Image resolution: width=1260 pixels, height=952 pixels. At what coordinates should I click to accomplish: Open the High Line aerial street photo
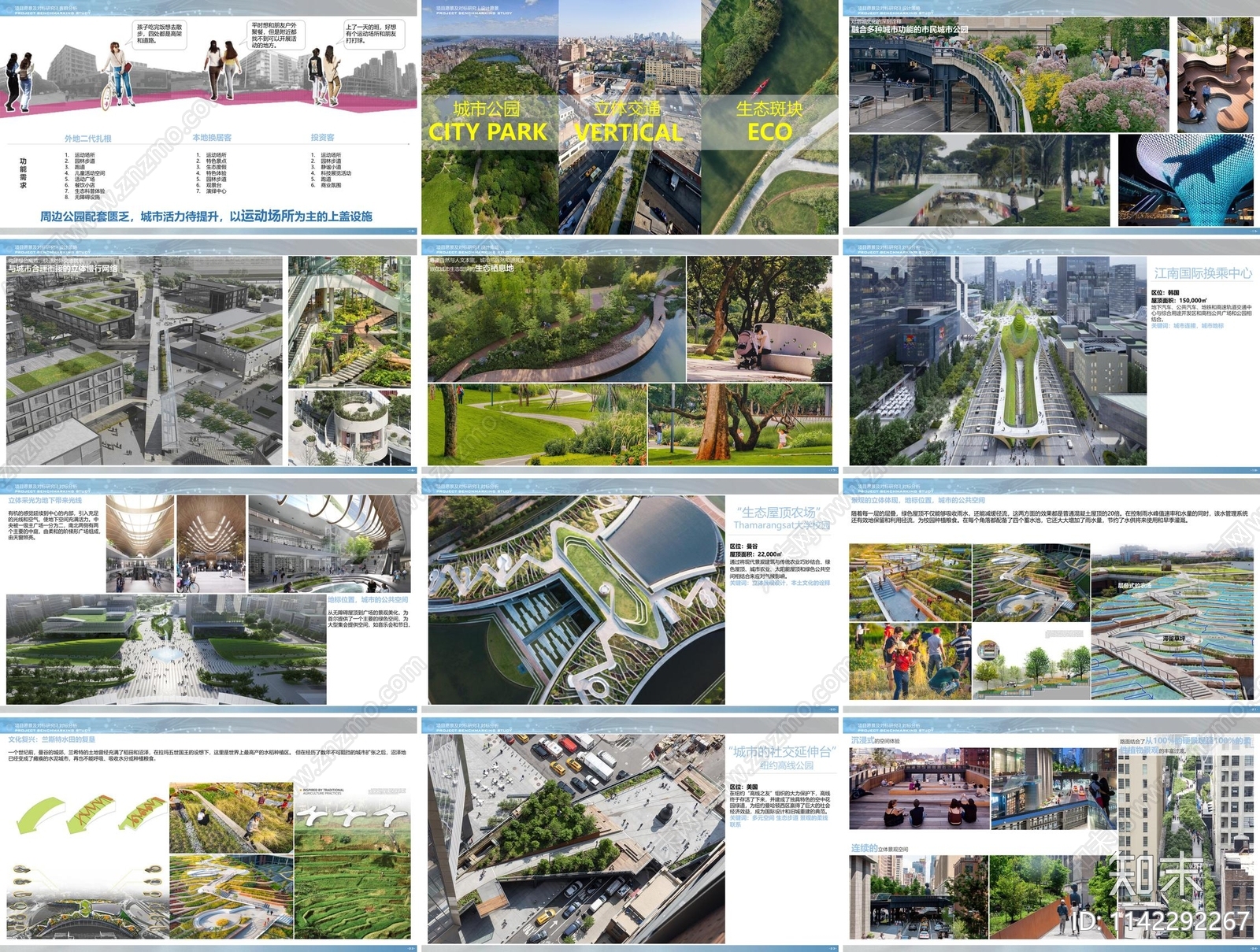(x=576, y=838)
